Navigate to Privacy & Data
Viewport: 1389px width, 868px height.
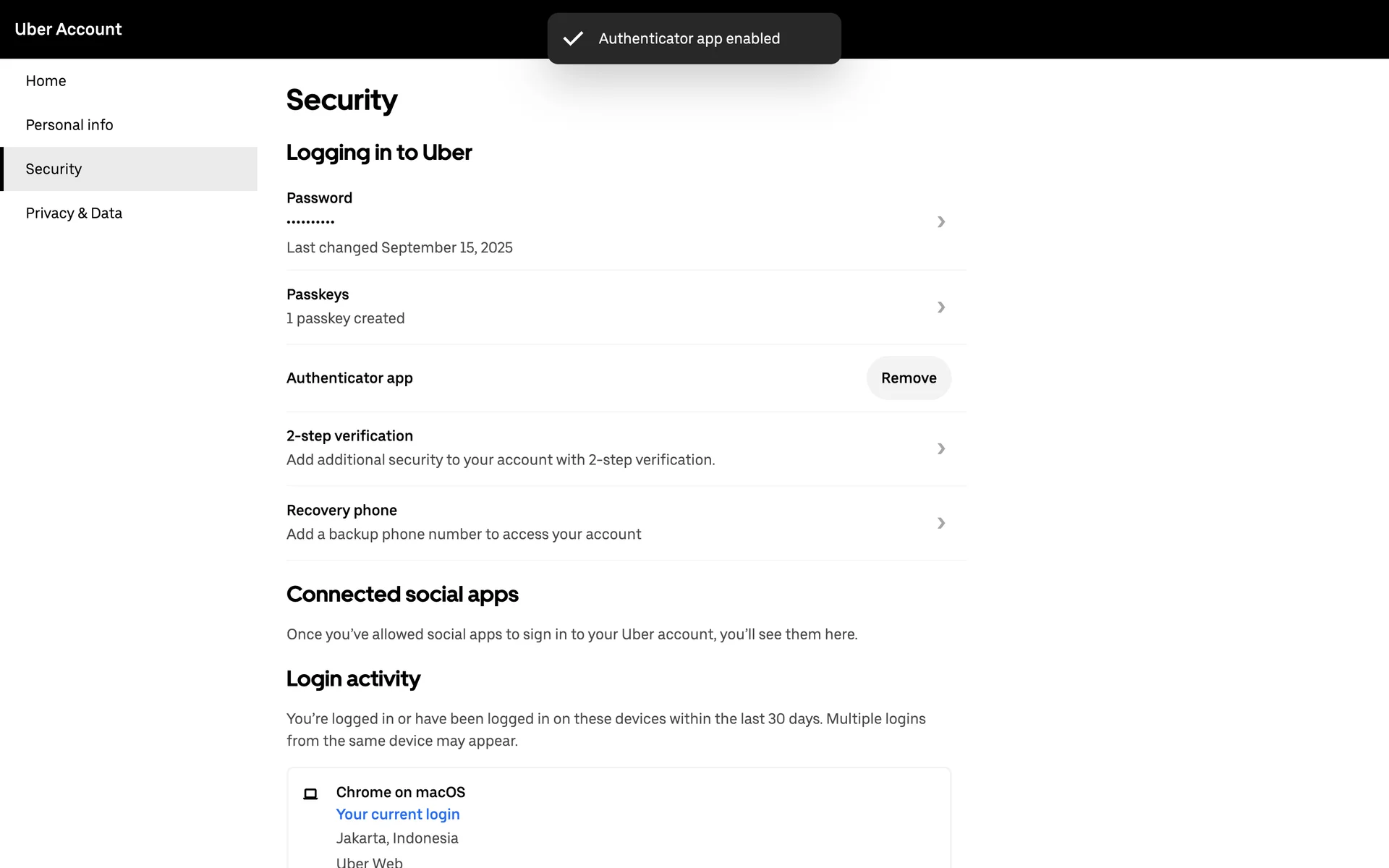coord(74,213)
